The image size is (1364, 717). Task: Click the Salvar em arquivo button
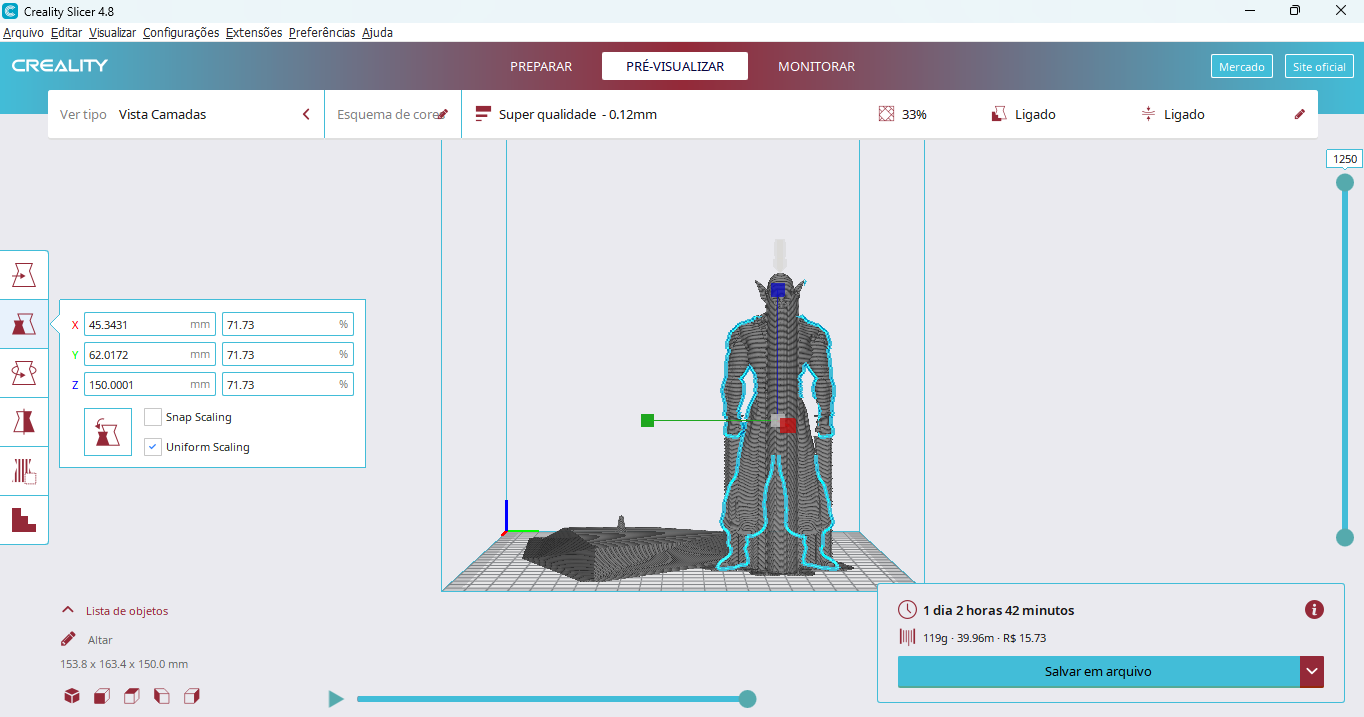point(1098,672)
